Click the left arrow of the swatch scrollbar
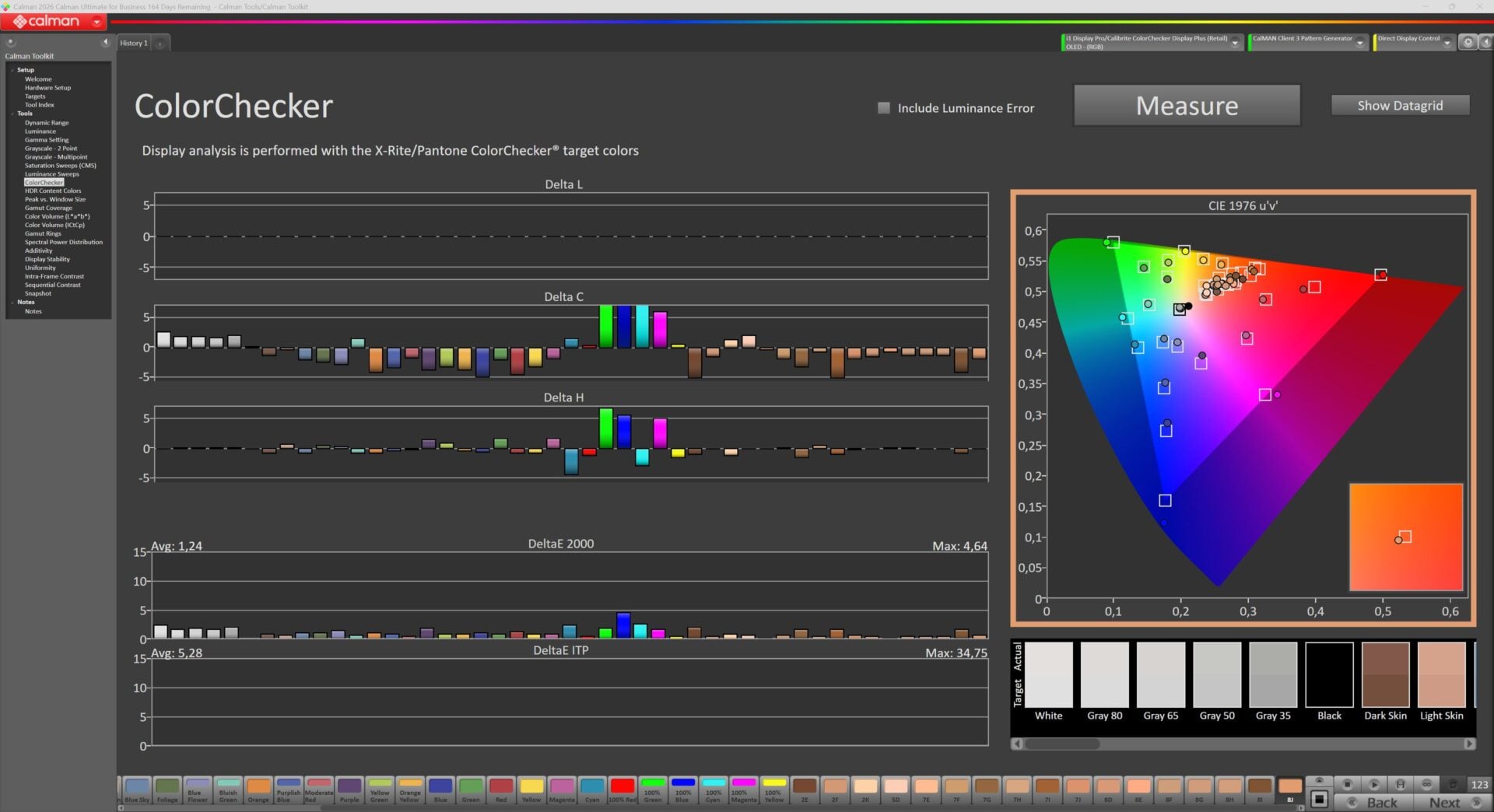Screen dimensions: 1494x812 (x=1017, y=744)
